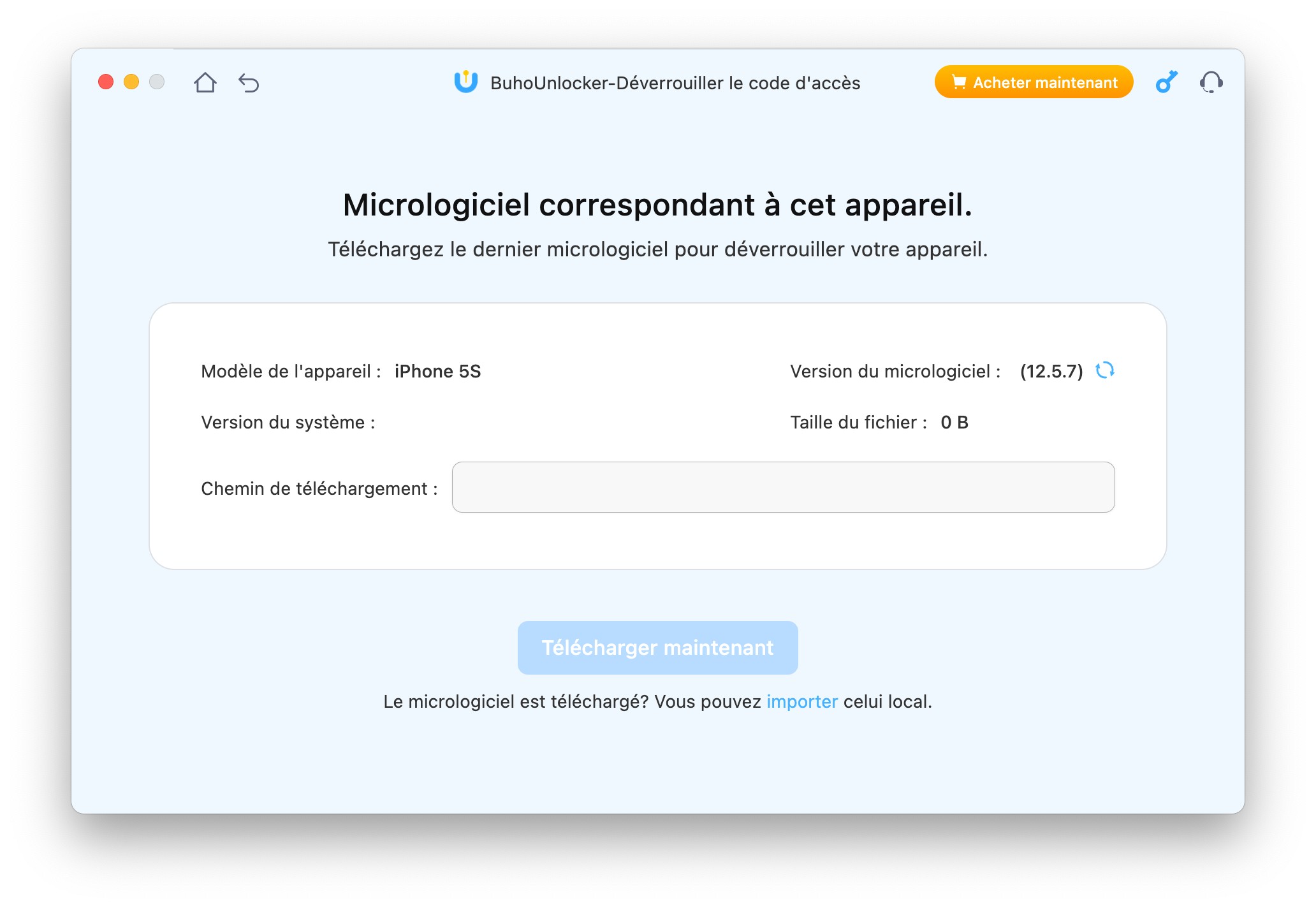Select the (12.5.7) firmware version text
This screenshot has height=908, width=1316.
pos(1051,372)
